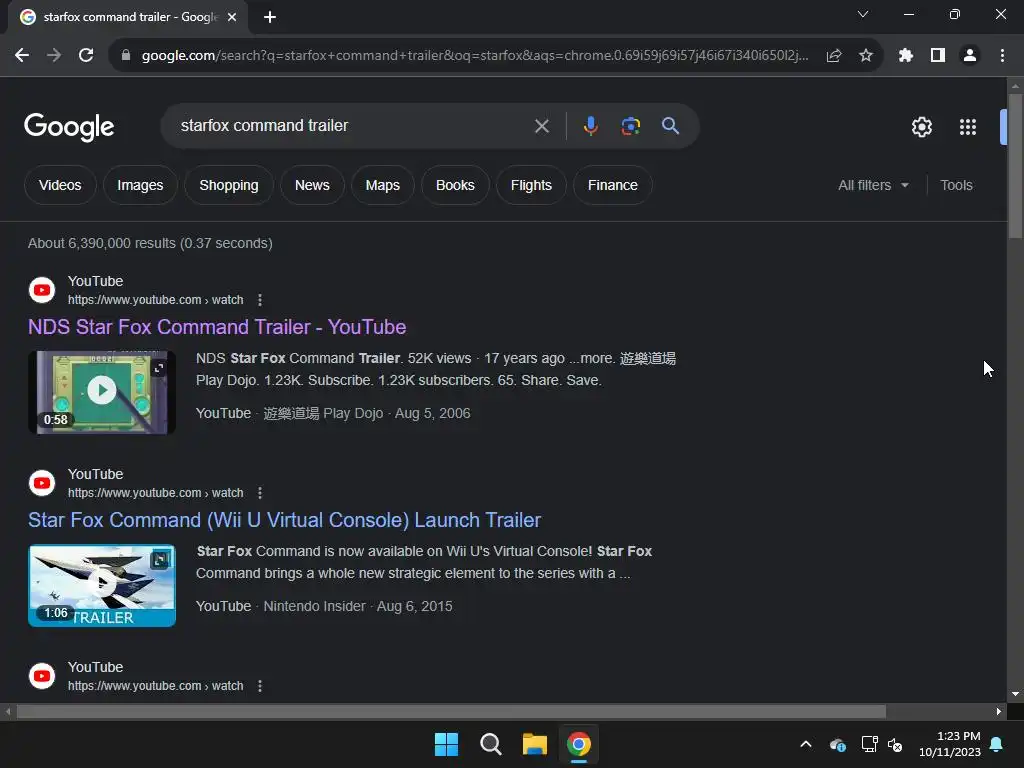Open the tab search chevron
The height and width of the screenshot is (768, 1024).
(x=863, y=14)
